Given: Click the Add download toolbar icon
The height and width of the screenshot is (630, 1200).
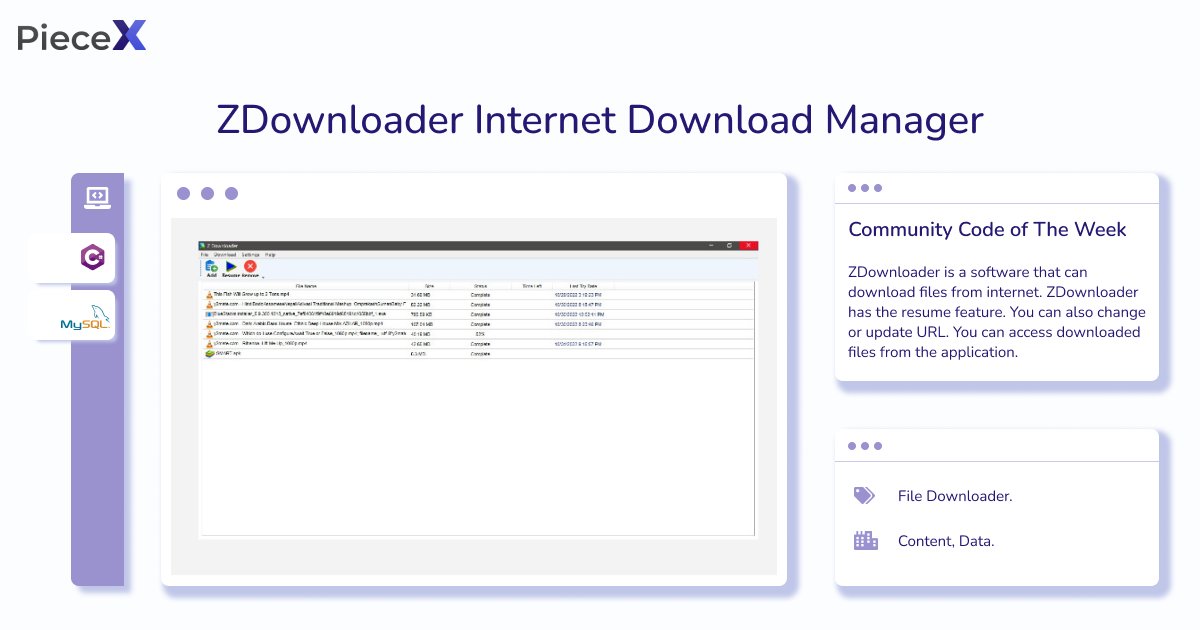Looking at the screenshot, I should point(211,266).
